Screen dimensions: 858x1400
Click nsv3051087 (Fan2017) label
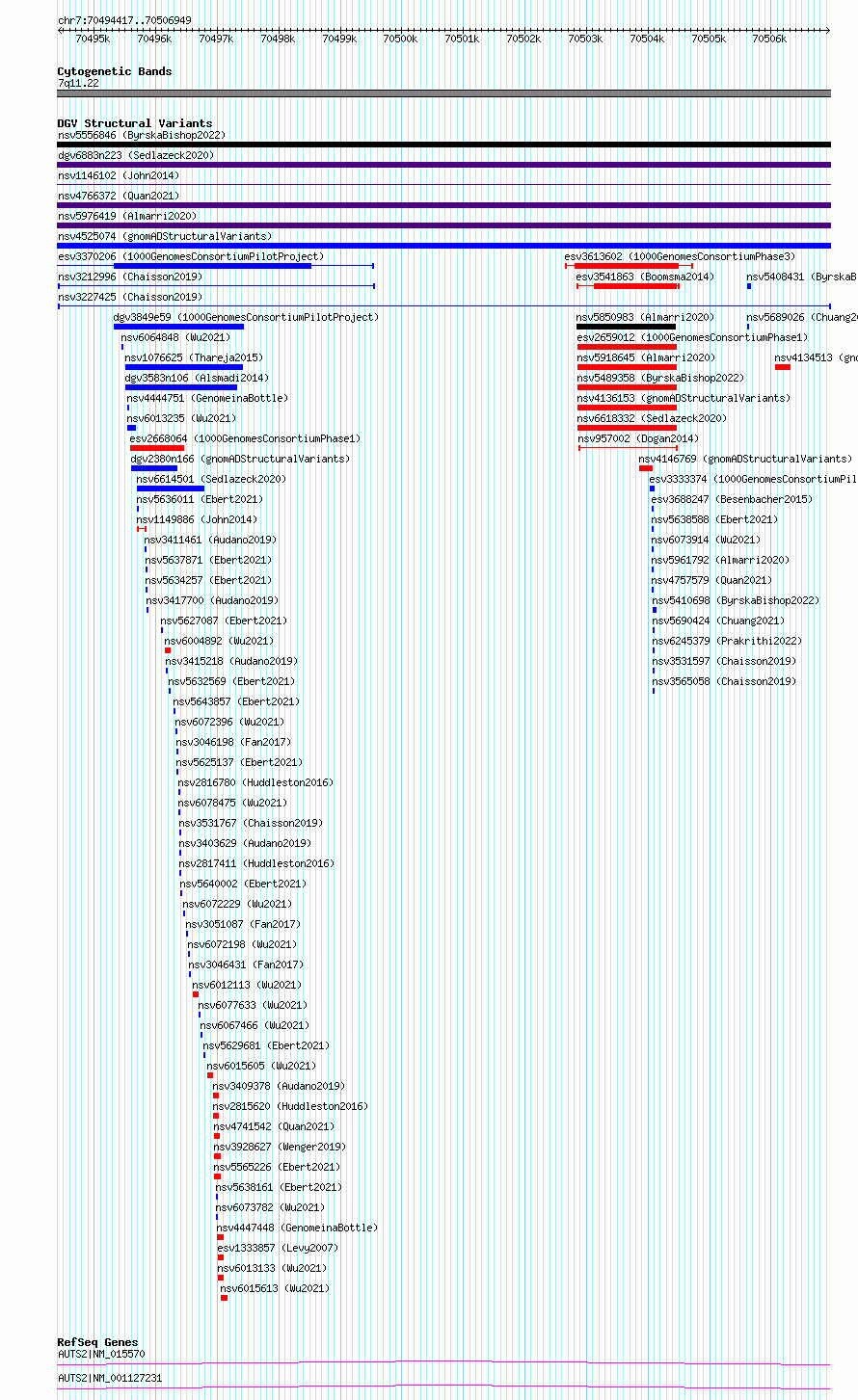click(243, 924)
